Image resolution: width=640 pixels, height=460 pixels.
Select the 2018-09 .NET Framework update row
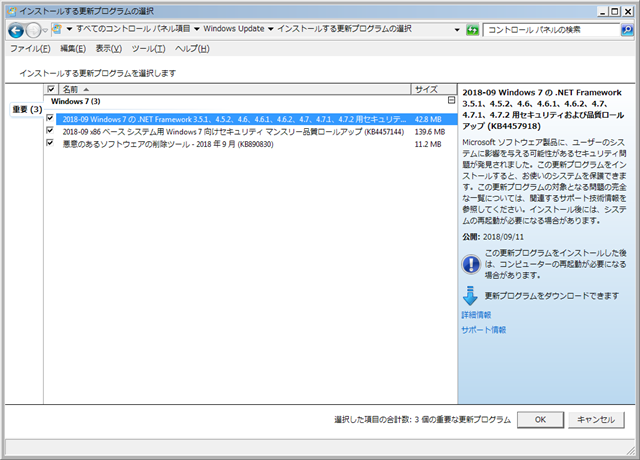[x=256, y=119]
